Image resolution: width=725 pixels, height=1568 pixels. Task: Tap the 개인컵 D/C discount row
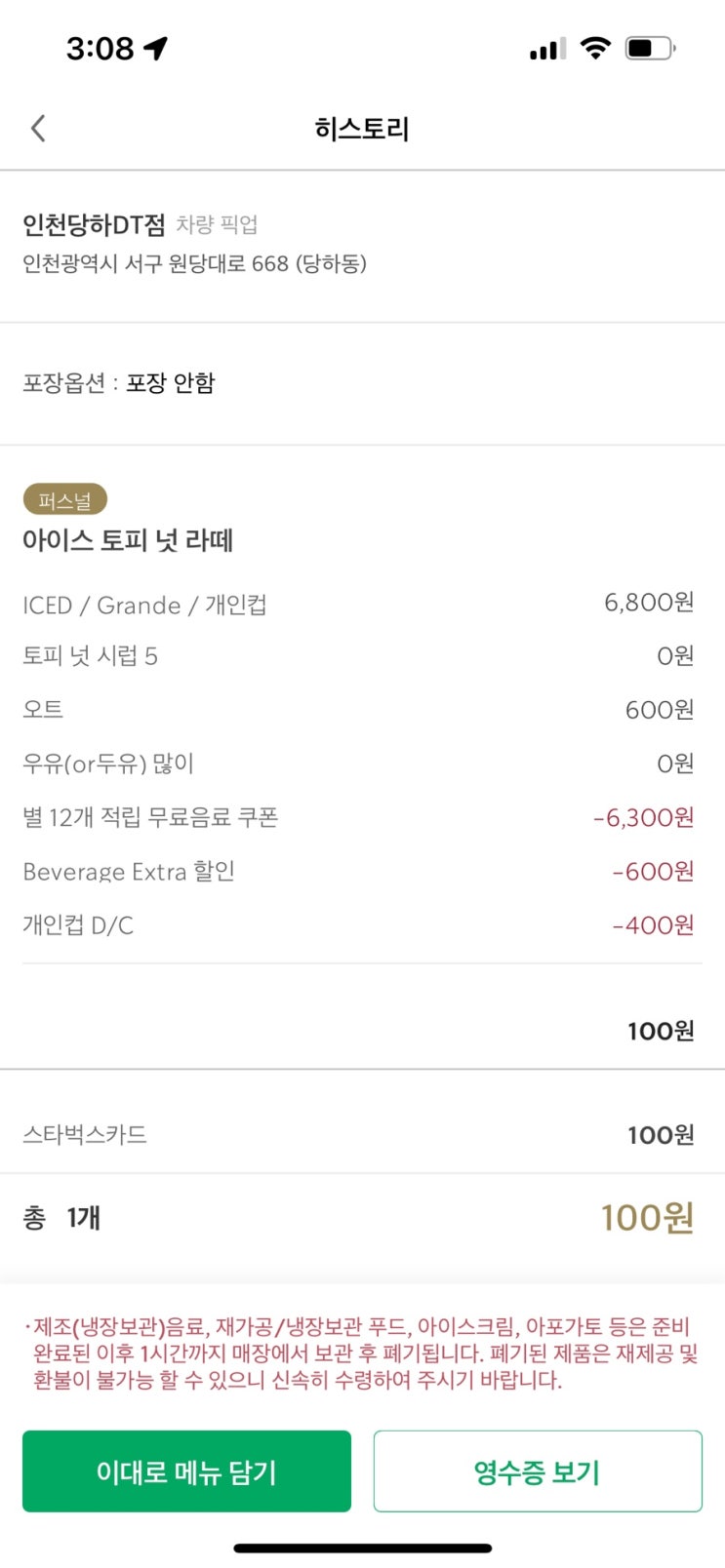[358, 924]
